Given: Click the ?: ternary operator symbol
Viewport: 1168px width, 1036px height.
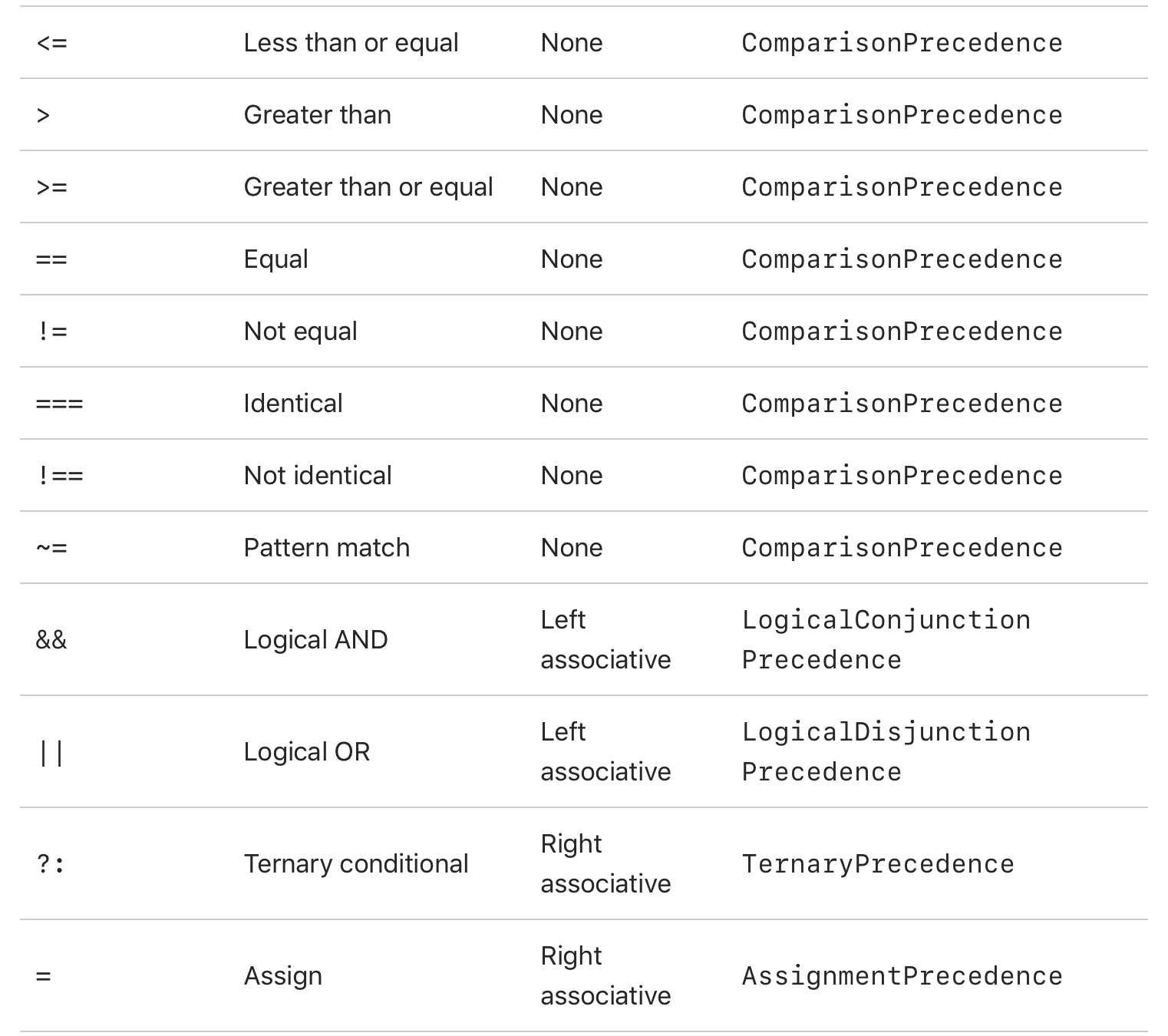Looking at the screenshot, I should coord(51,864).
